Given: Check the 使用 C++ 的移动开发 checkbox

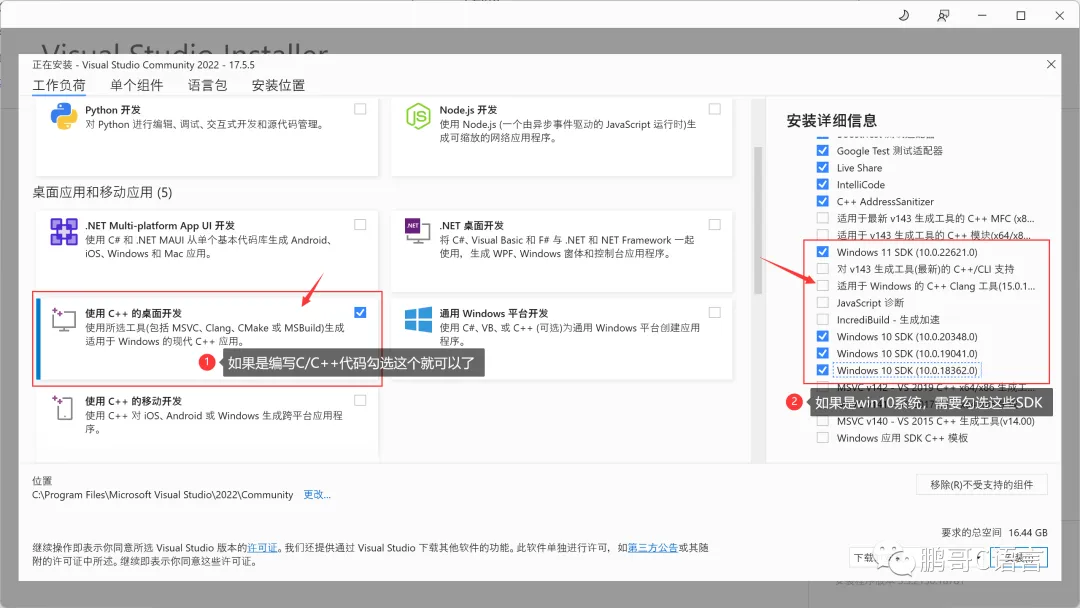Looking at the screenshot, I should pos(360,400).
